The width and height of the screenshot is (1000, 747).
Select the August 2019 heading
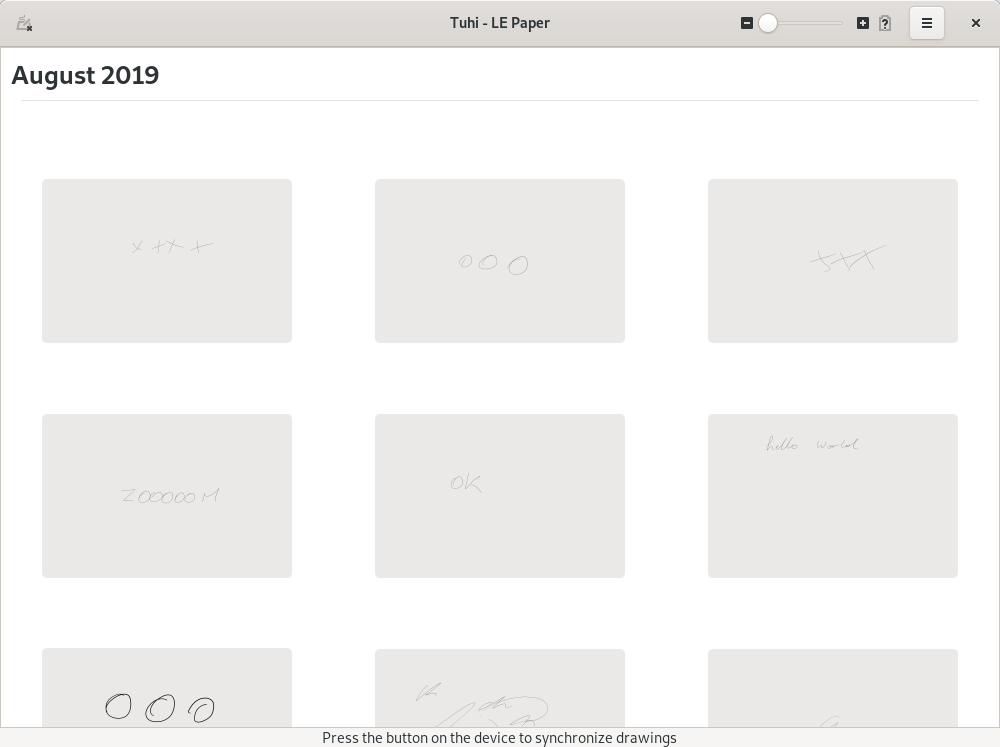coord(85,75)
